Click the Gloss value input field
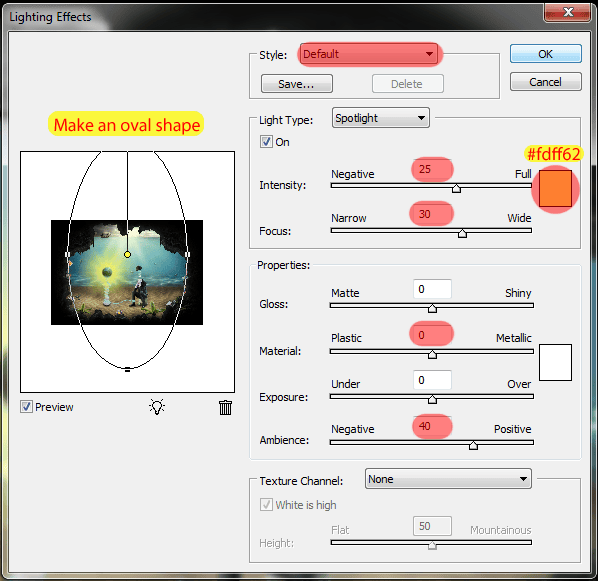This screenshot has height=581, width=598. pos(432,289)
